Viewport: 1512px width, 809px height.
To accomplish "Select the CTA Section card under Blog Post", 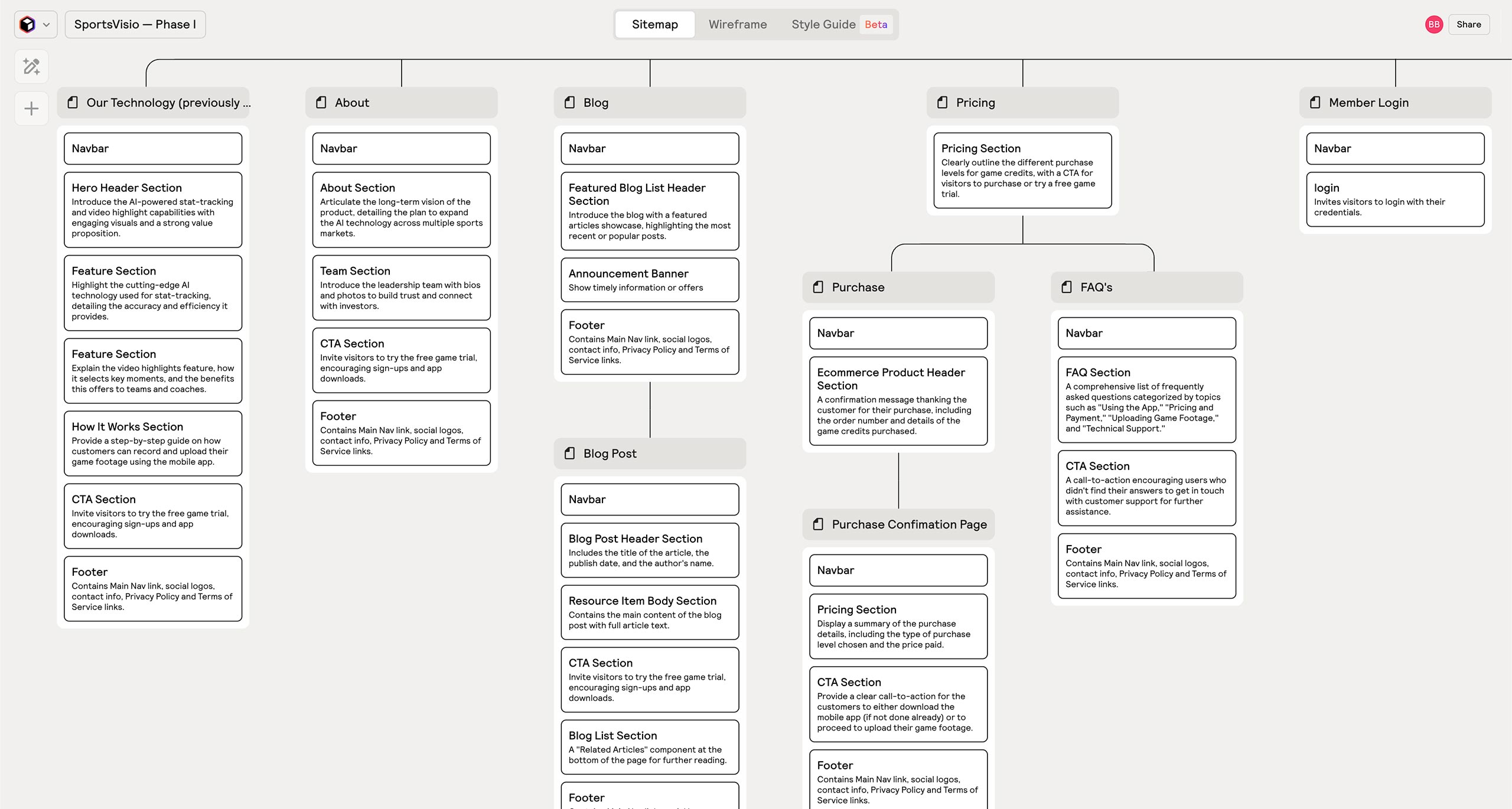I will tap(650, 680).
